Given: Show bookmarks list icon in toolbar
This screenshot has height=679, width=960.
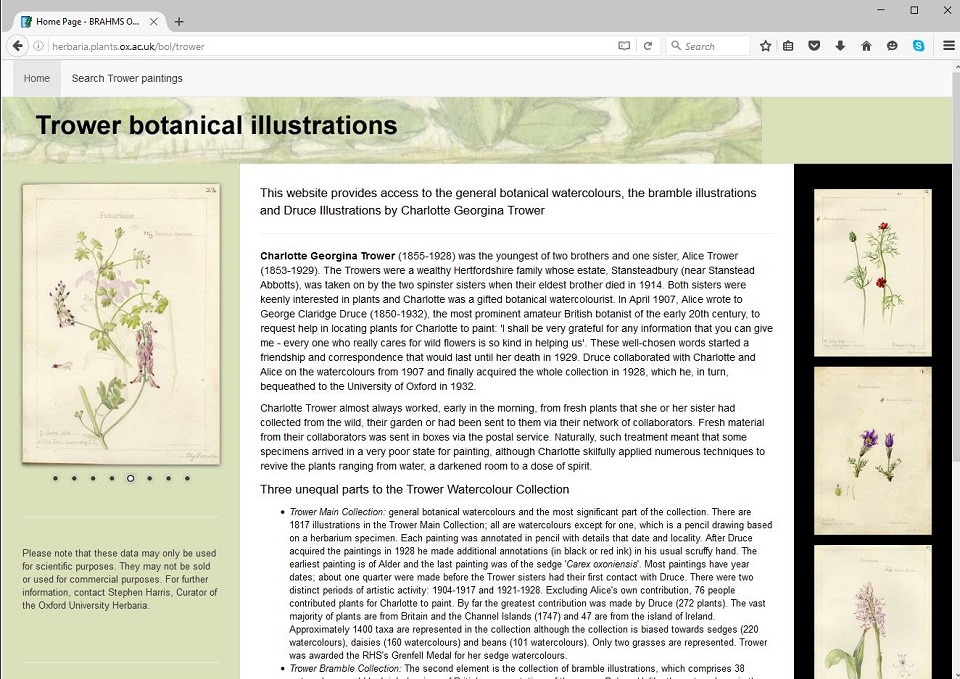Looking at the screenshot, I should (x=789, y=46).
